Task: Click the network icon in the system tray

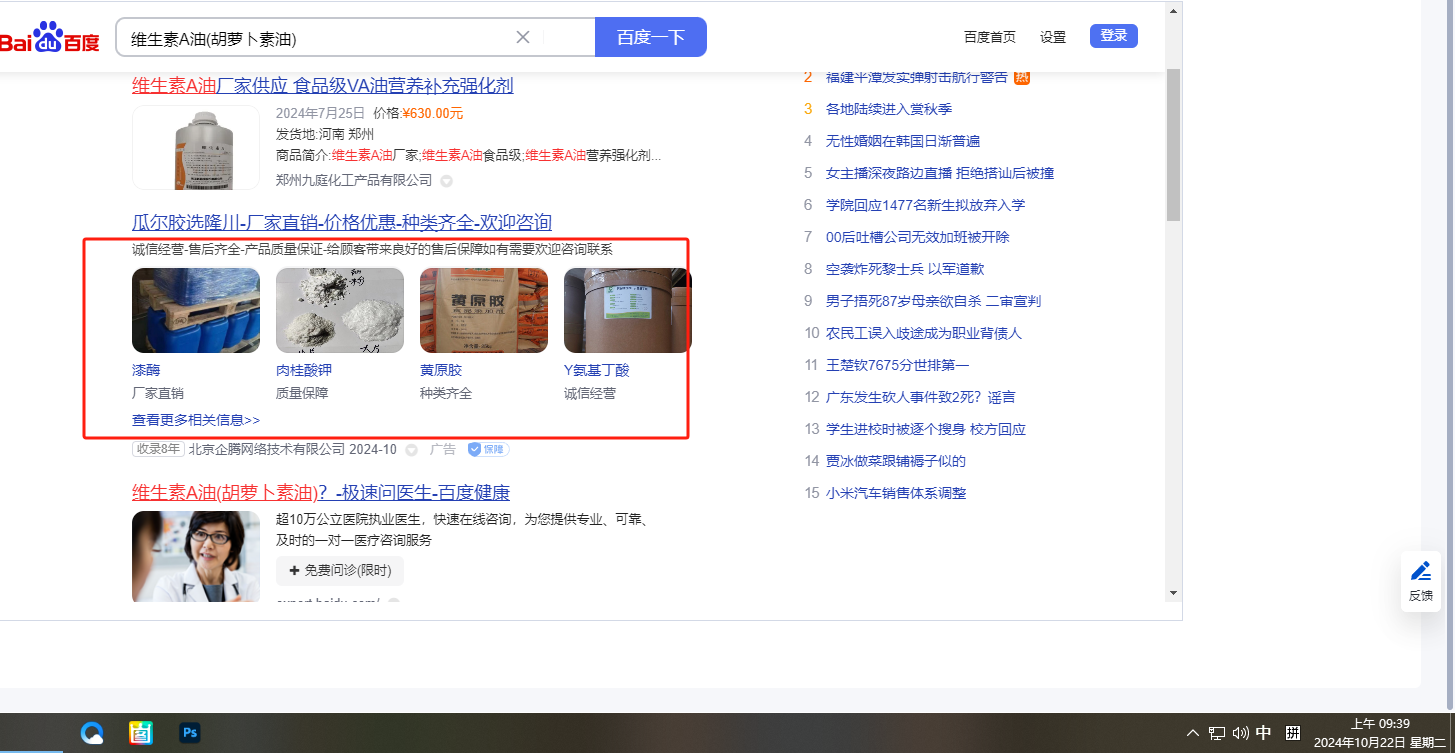Action: click(1217, 733)
